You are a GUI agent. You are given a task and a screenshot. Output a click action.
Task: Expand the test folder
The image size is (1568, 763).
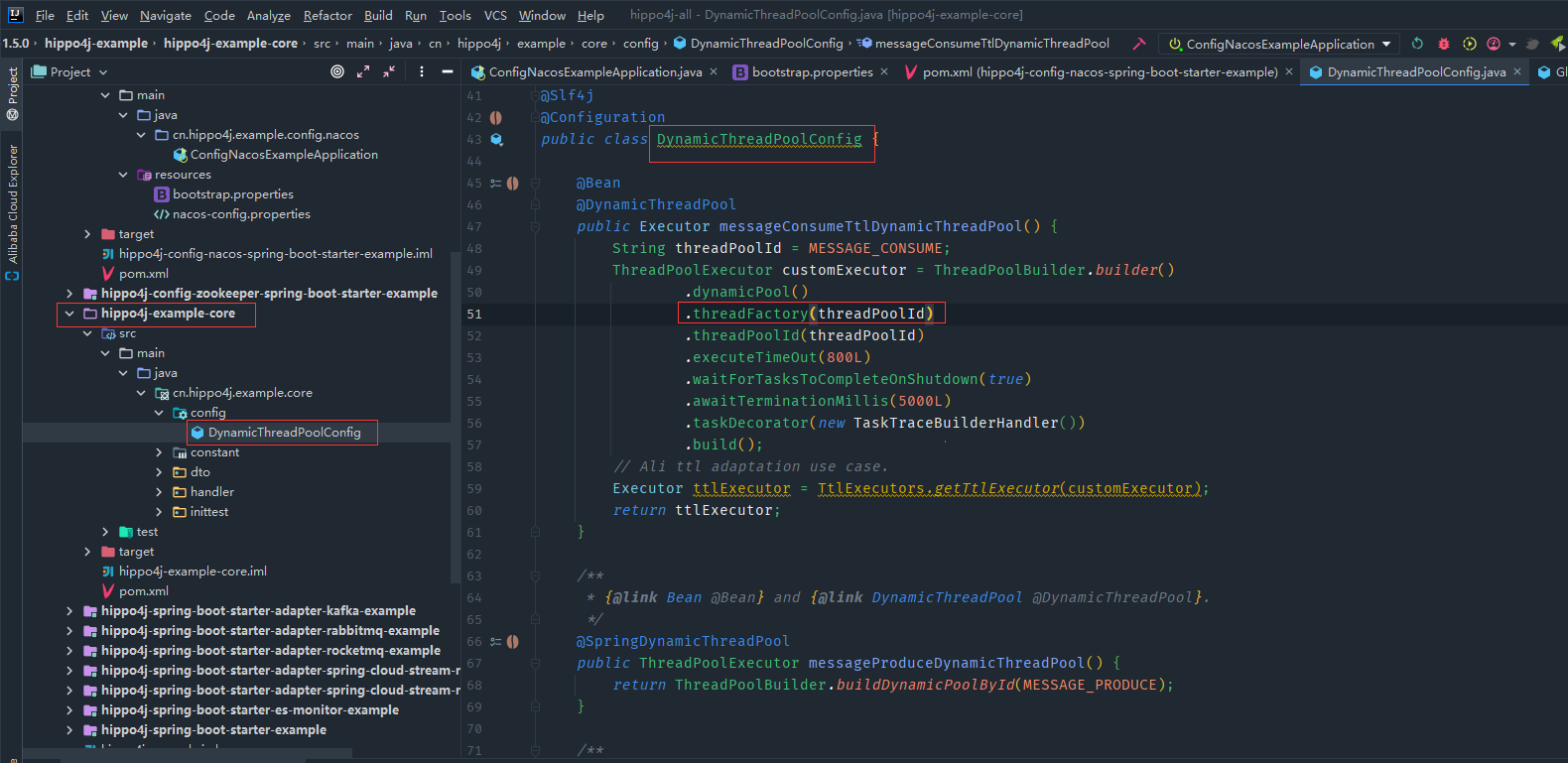(x=105, y=532)
